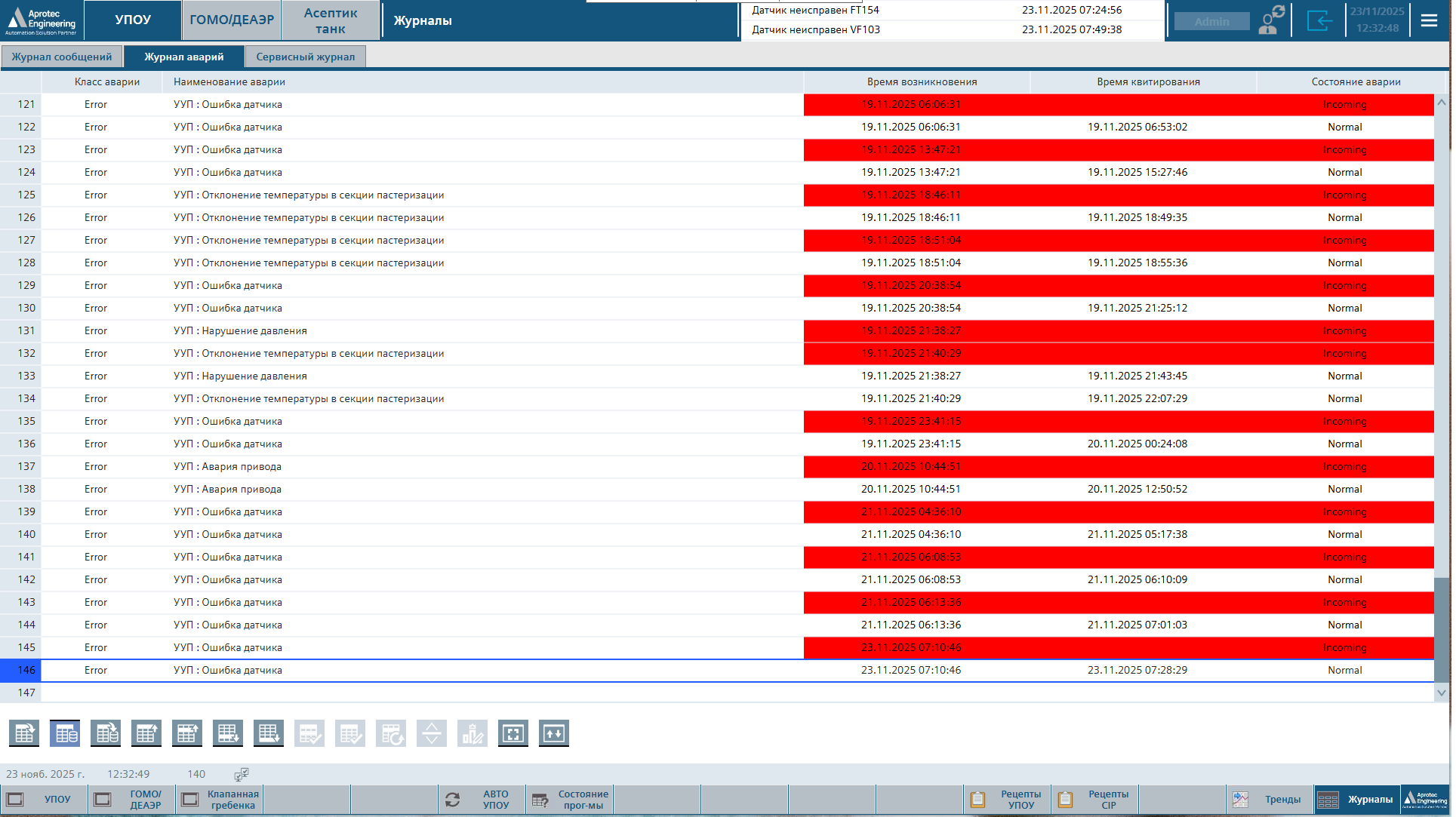This screenshot has width=1456, height=817.
Task: Open Рецепты УПОУ from bottom bar
Action: tap(1008, 800)
